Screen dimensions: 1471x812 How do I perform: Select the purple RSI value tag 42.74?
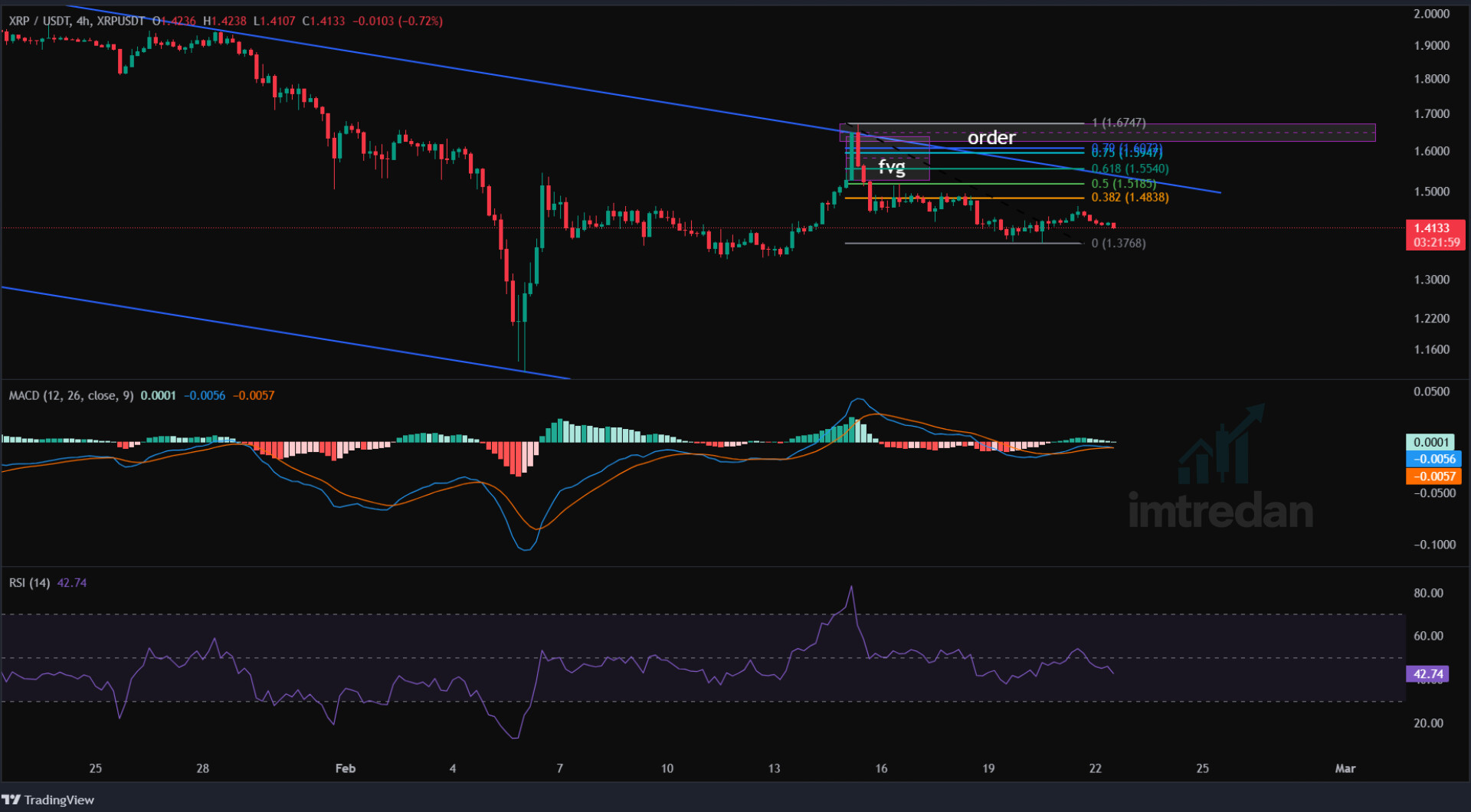click(x=1427, y=674)
